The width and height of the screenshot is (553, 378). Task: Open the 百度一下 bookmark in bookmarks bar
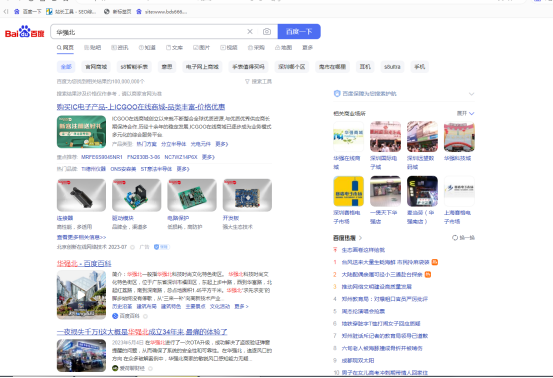(28, 12)
